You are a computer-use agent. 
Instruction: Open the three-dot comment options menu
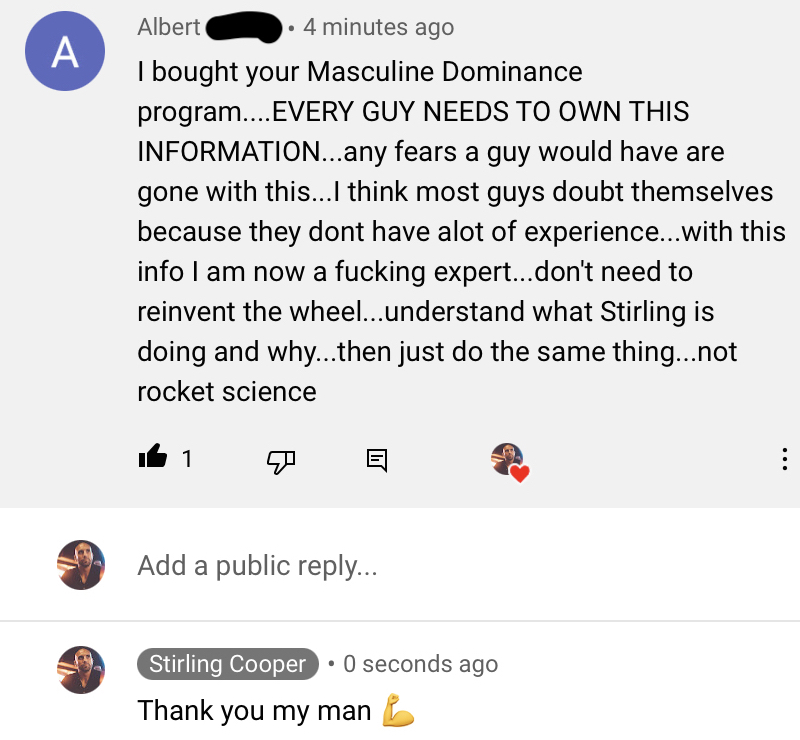pos(783,460)
